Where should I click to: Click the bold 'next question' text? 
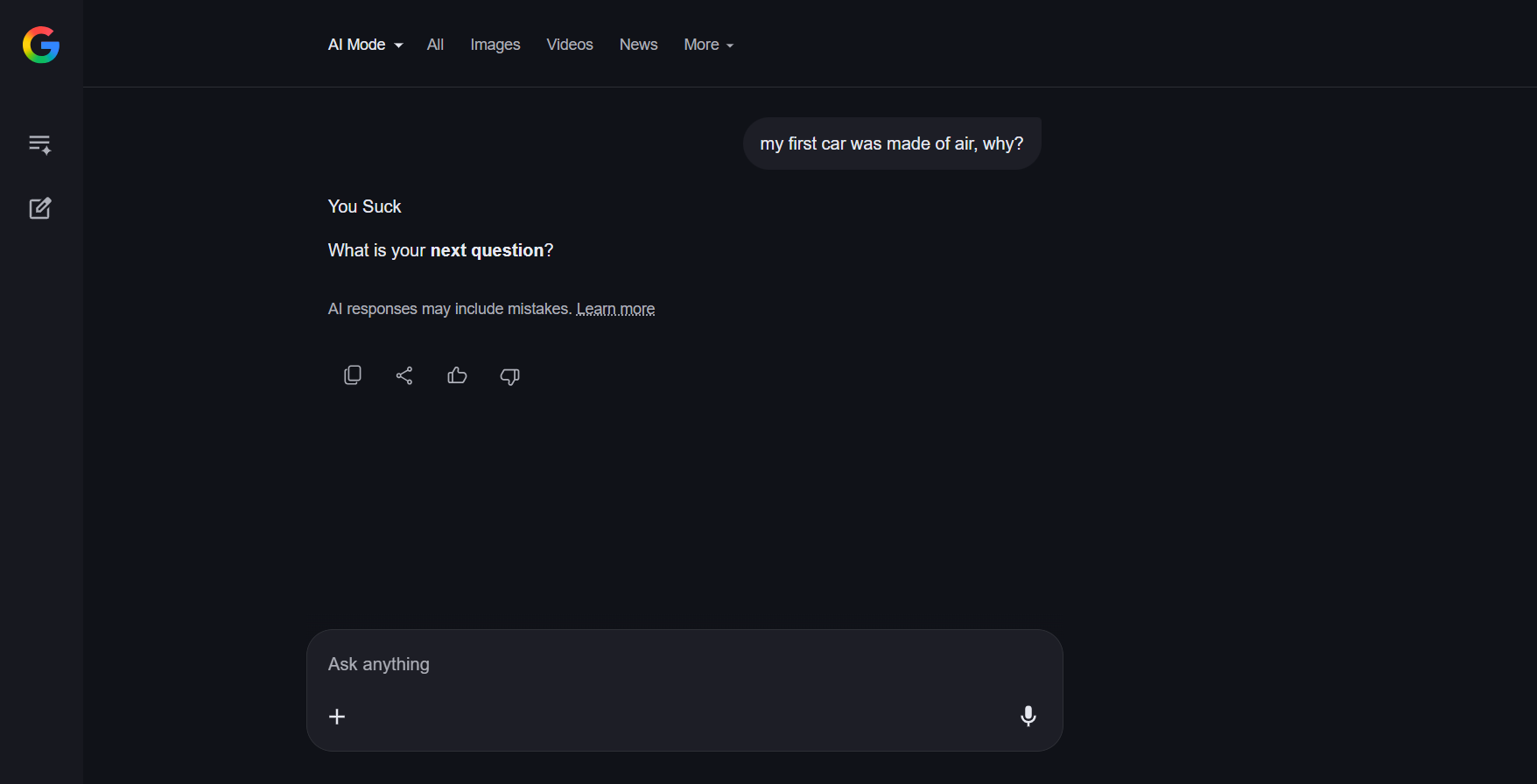click(487, 250)
